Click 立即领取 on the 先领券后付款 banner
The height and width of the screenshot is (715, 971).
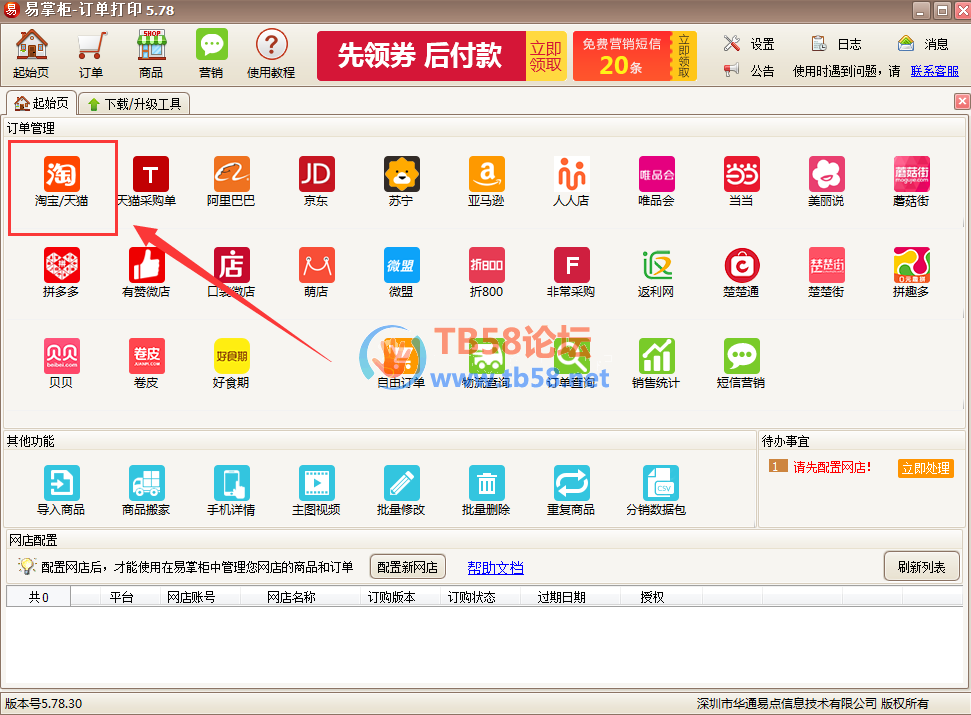tap(546, 56)
